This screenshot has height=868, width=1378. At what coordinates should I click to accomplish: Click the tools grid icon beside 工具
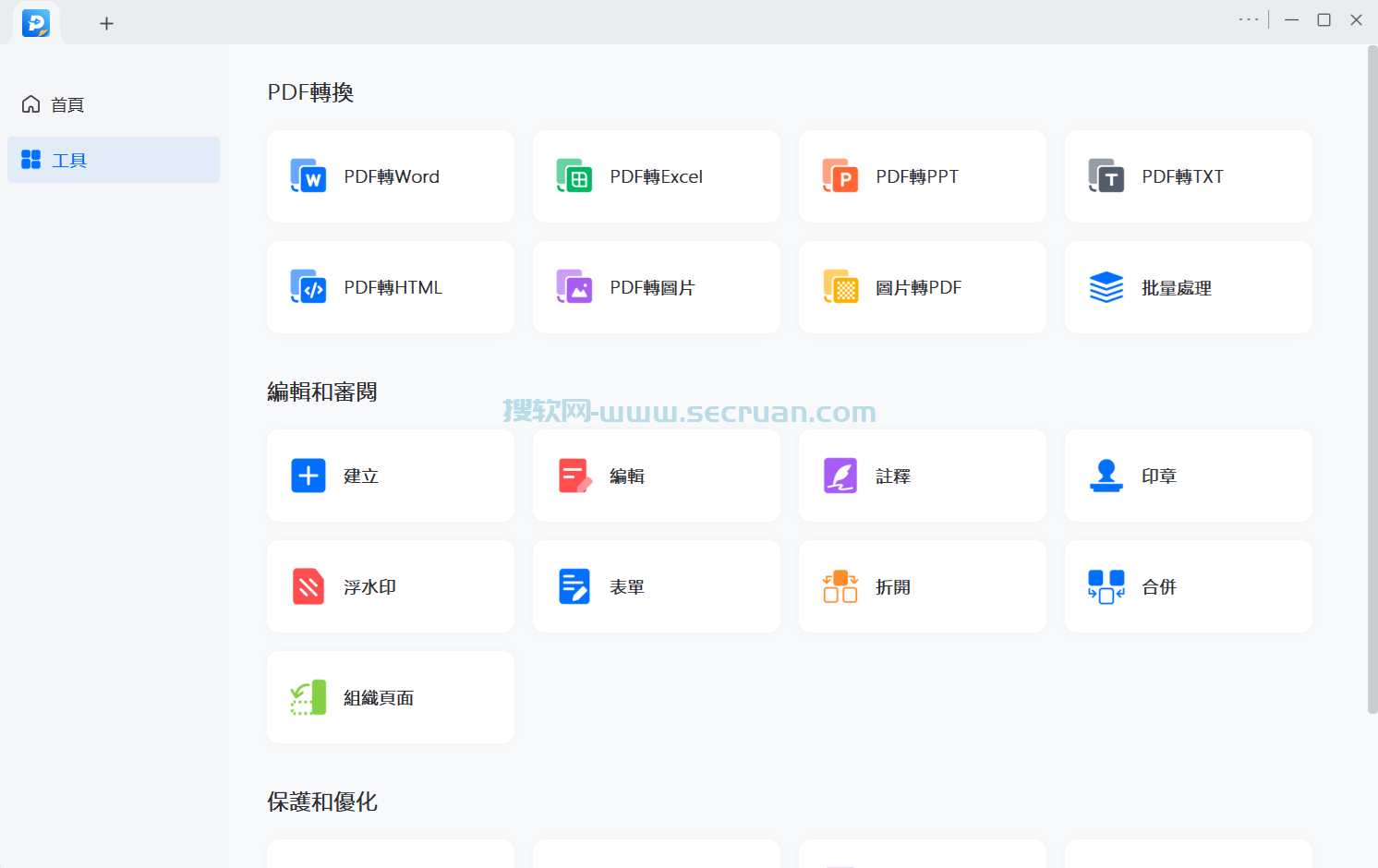[31, 160]
